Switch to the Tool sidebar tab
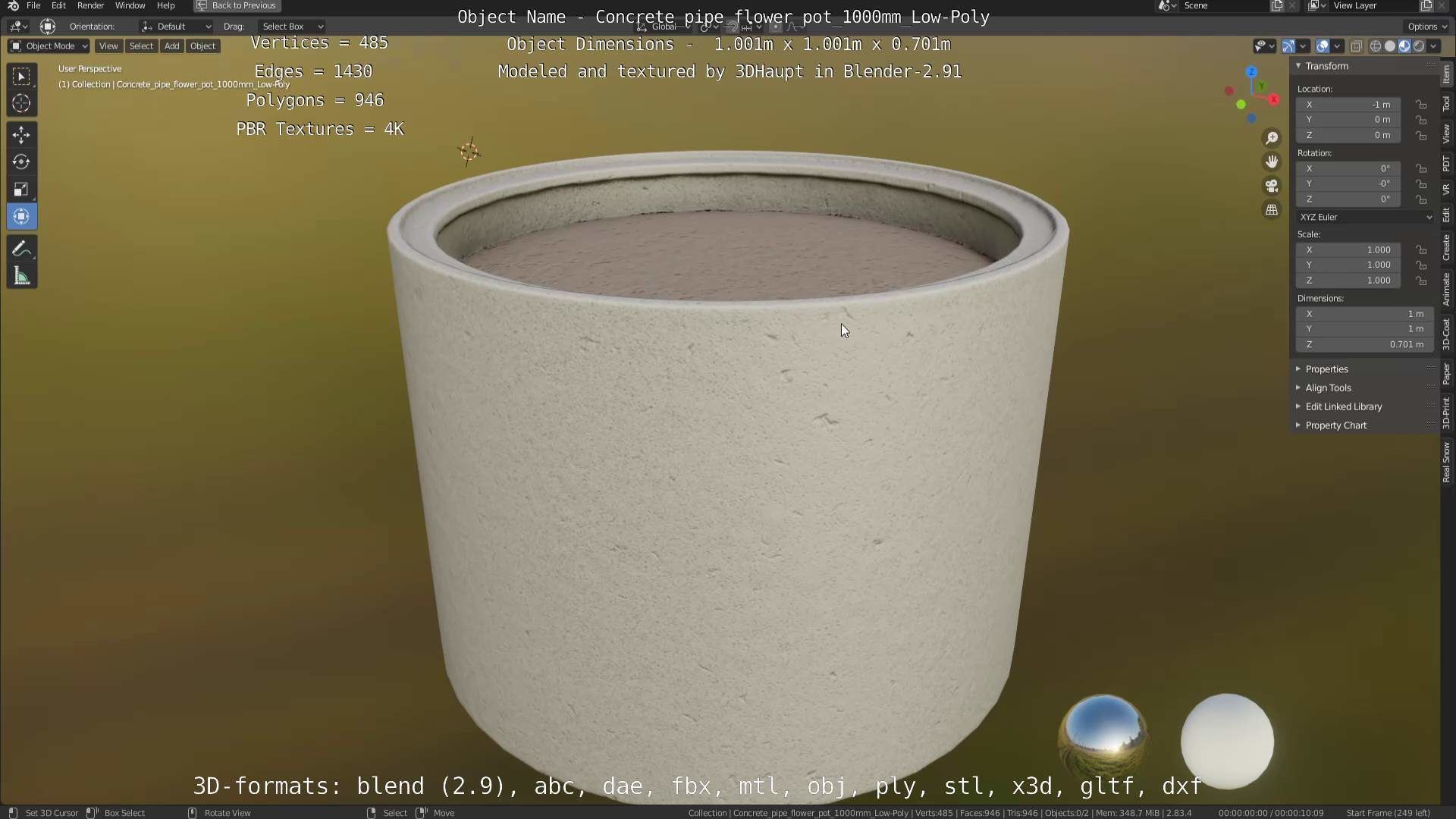The image size is (1456, 819). point(1447,103)
